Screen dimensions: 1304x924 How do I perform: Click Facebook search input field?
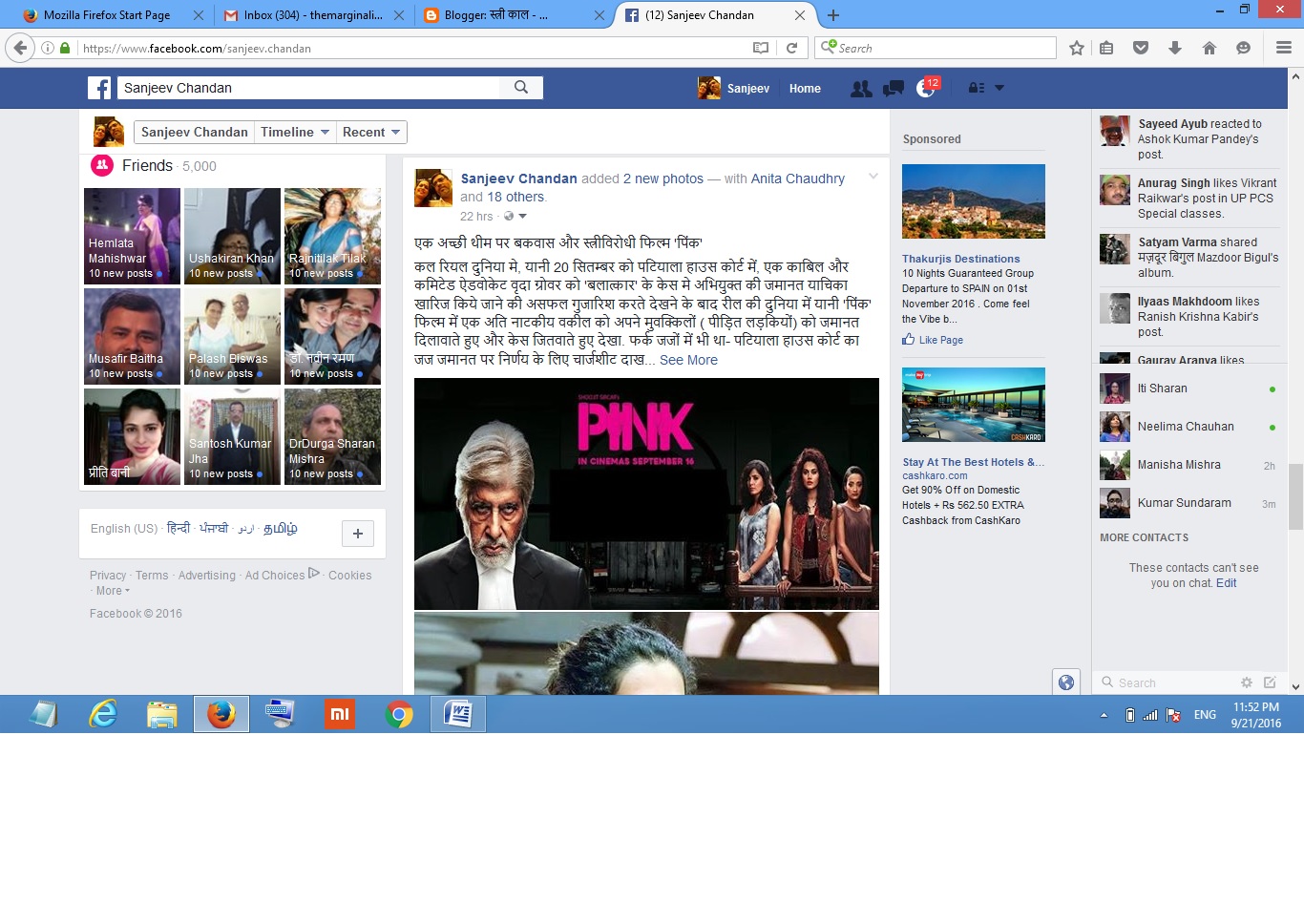coord(308,88)
